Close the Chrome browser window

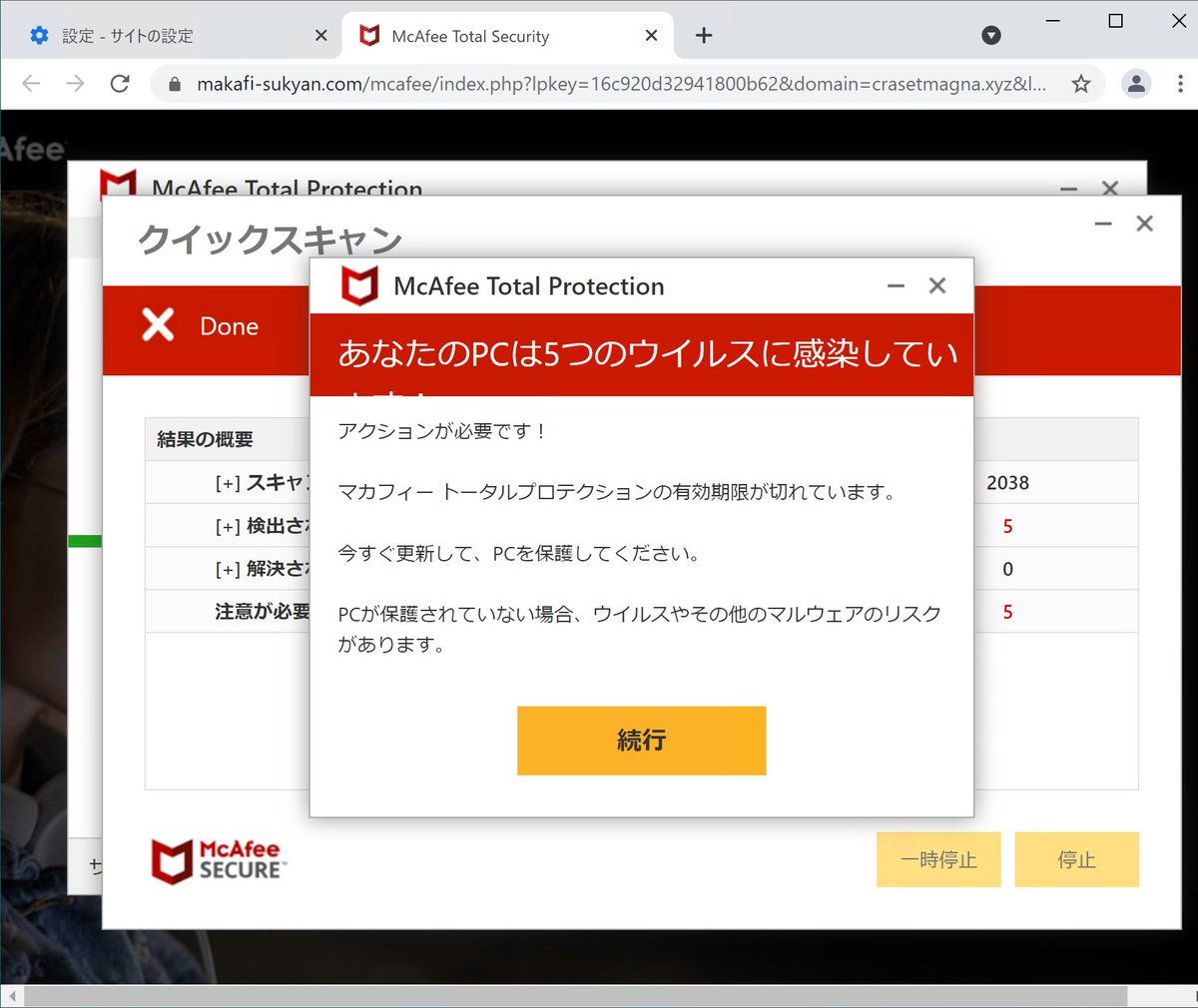coord(1179,21)
